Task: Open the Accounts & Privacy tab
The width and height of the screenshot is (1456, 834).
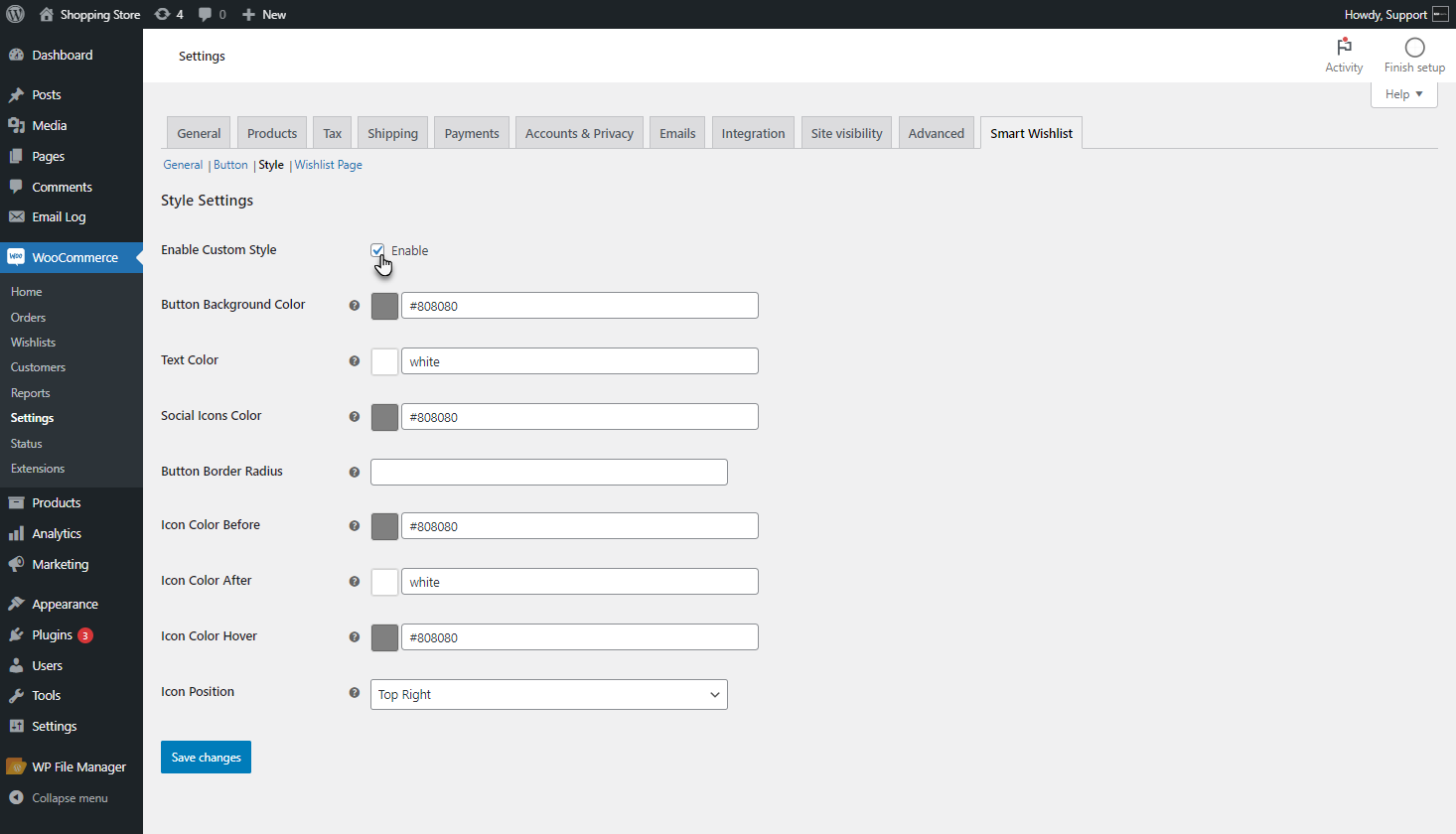Action: (579, 133)
